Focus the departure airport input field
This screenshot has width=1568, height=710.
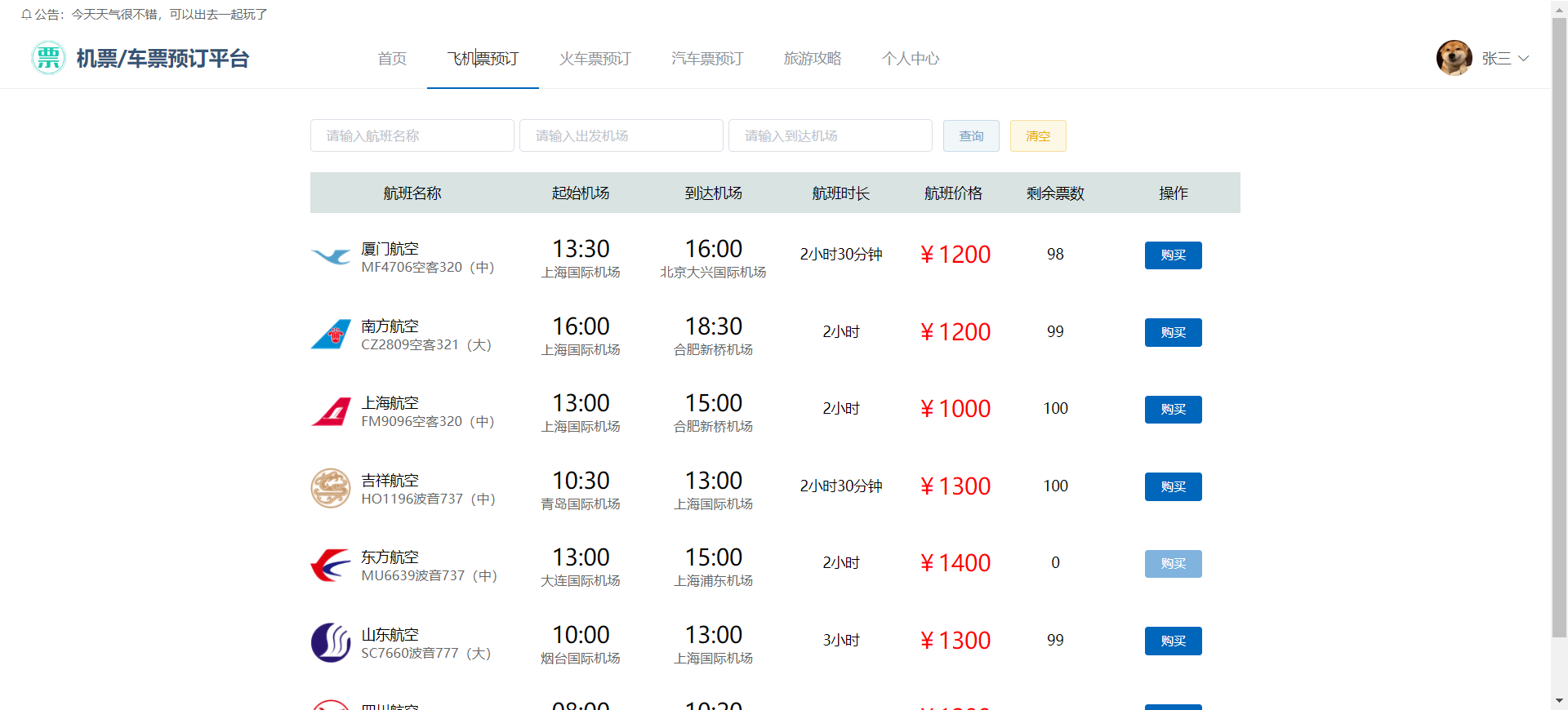(x=621, y=135)
